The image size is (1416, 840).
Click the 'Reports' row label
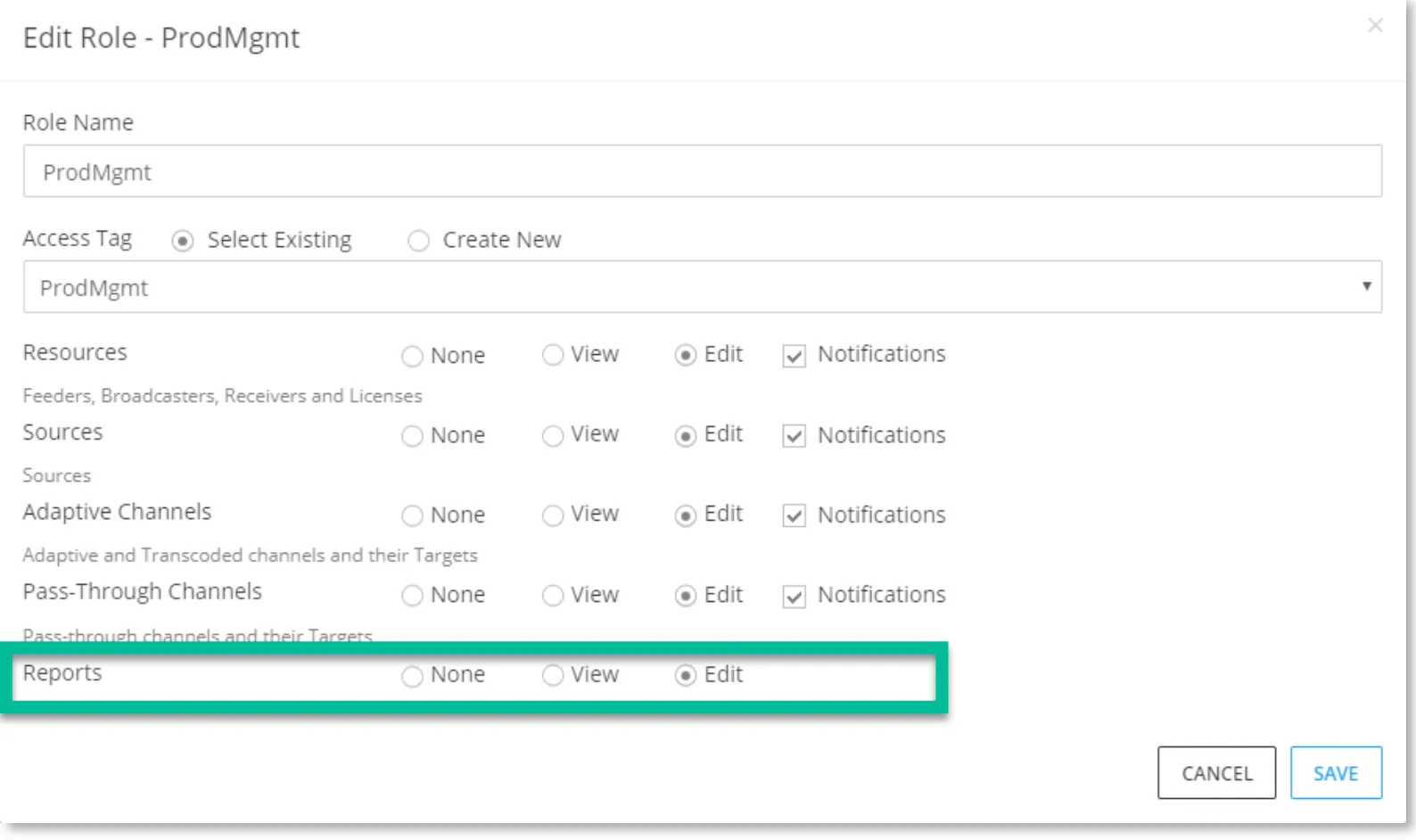coord(62,673)
